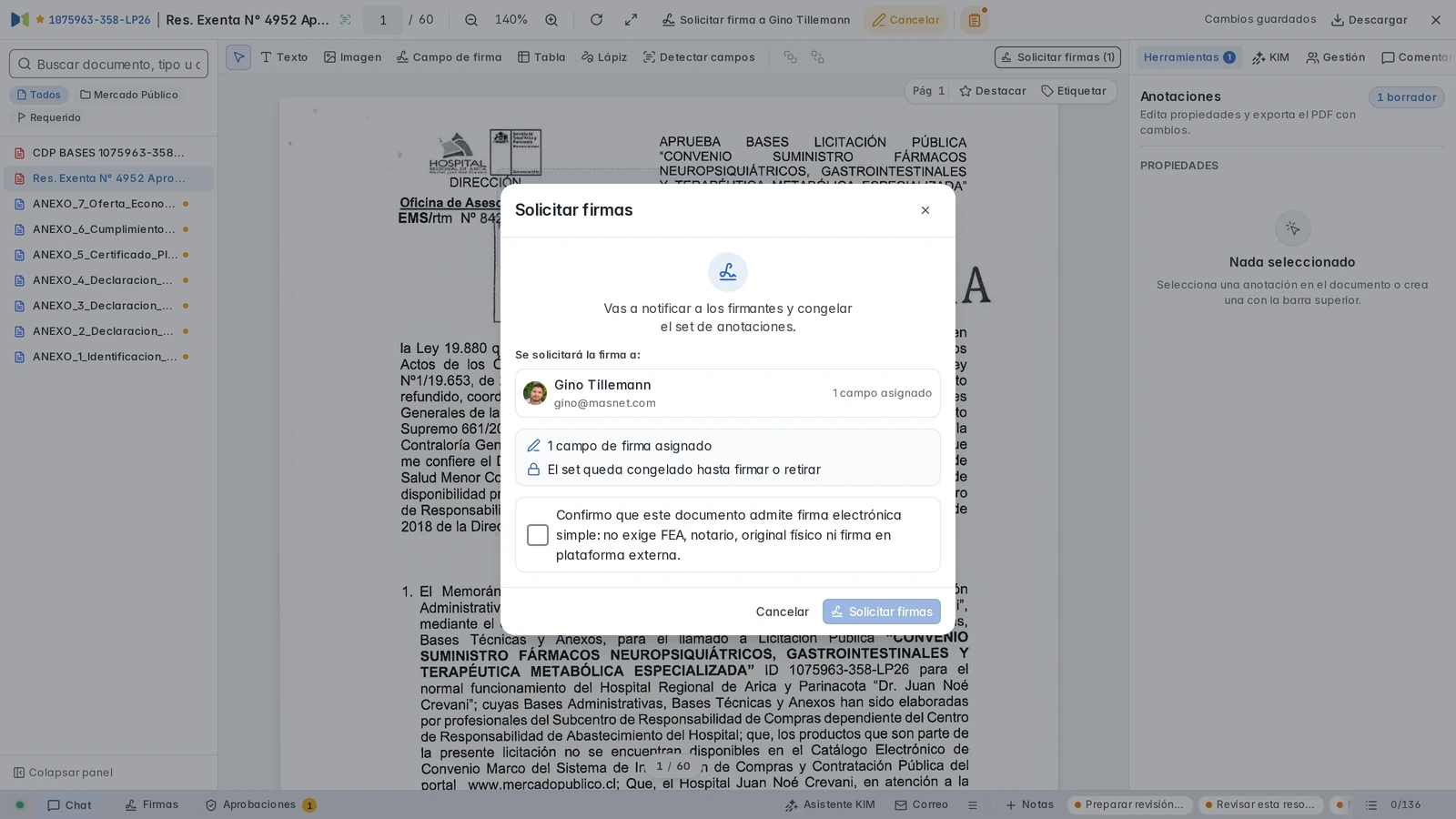Screen dimensions: 1456x819
Task: Click the Etiquetar tag button
Action: click(x=1074, y=91)
